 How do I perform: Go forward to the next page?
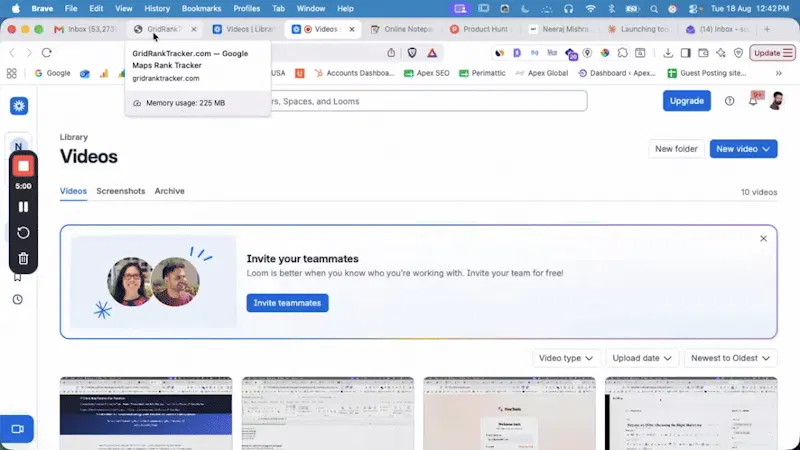(x=29, y=53)
